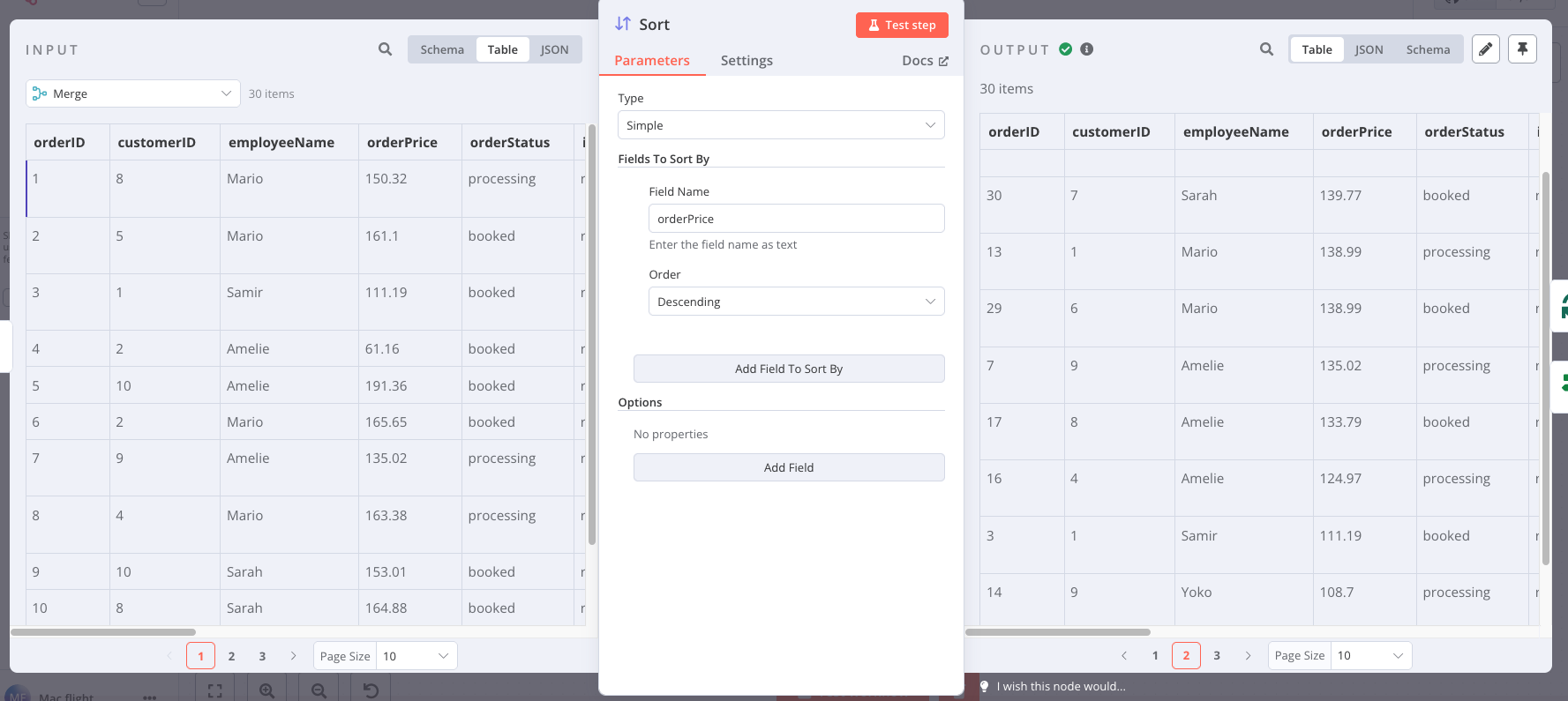
Task: Switch INPUT view to JSON
Action: coord(555,49)
